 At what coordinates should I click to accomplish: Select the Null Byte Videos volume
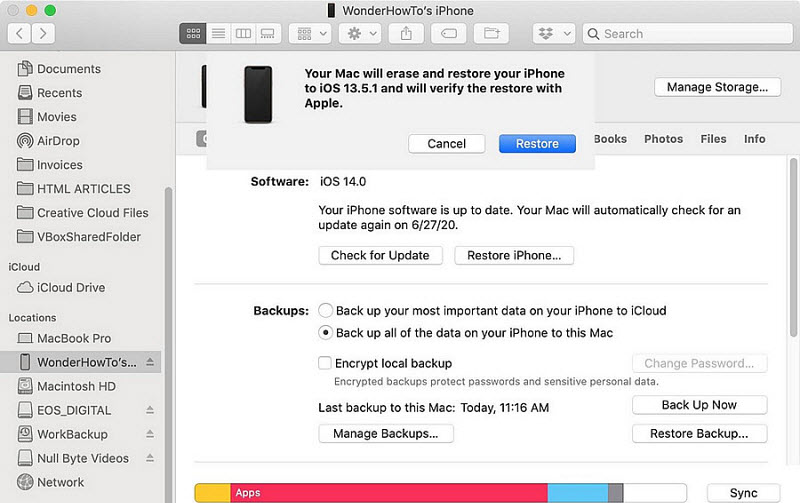[x=73, y=458]
